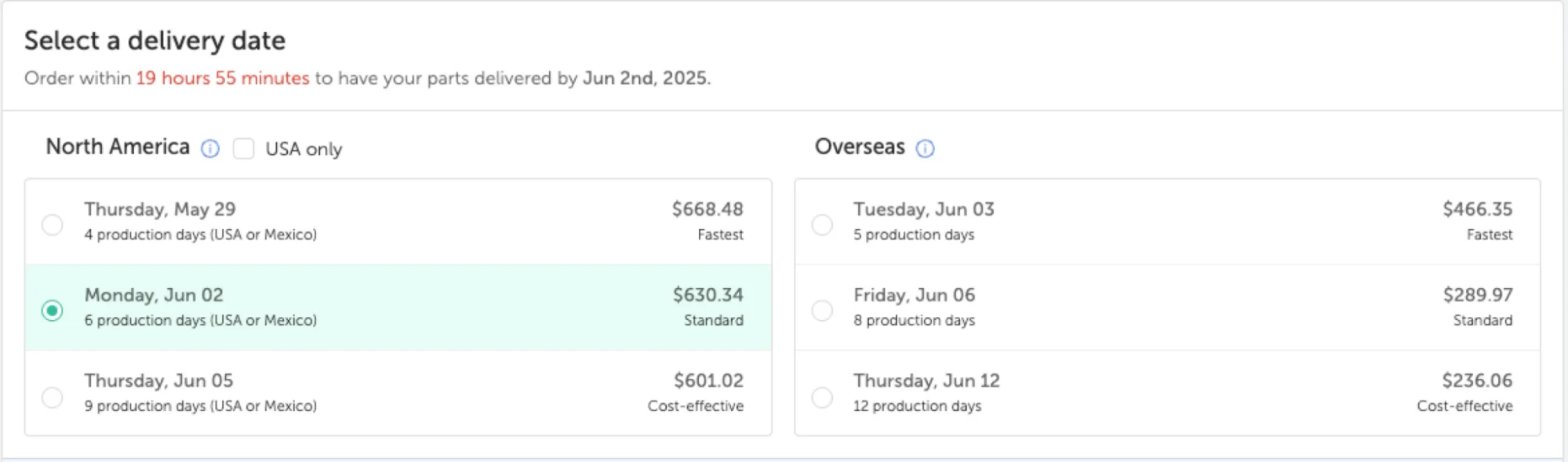Enable the USA only checkbox
1568x462 pixels.
click(x=244, y=148)
